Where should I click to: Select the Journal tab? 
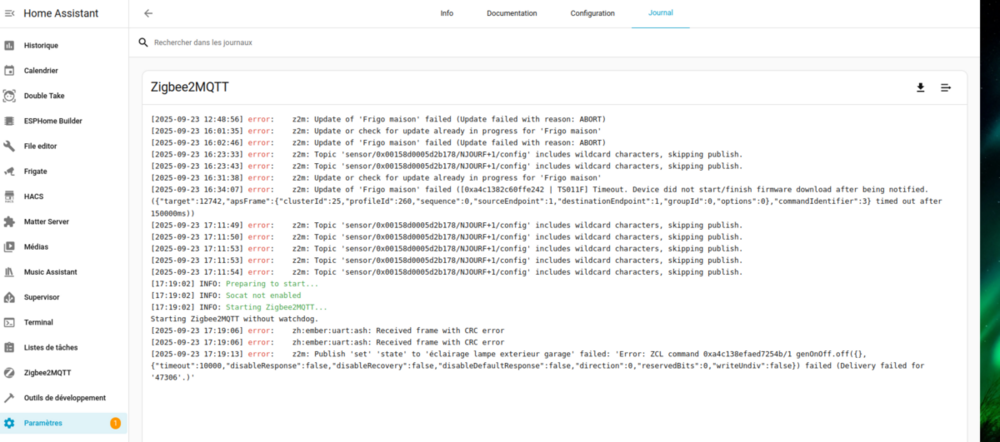(661, 13)
